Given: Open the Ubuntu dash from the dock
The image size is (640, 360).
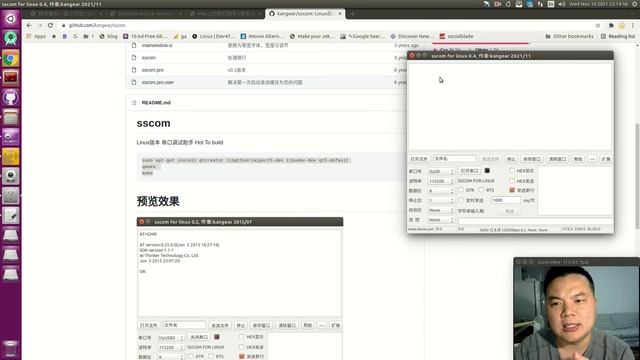Looking at the screenshot, I should 11,19.
